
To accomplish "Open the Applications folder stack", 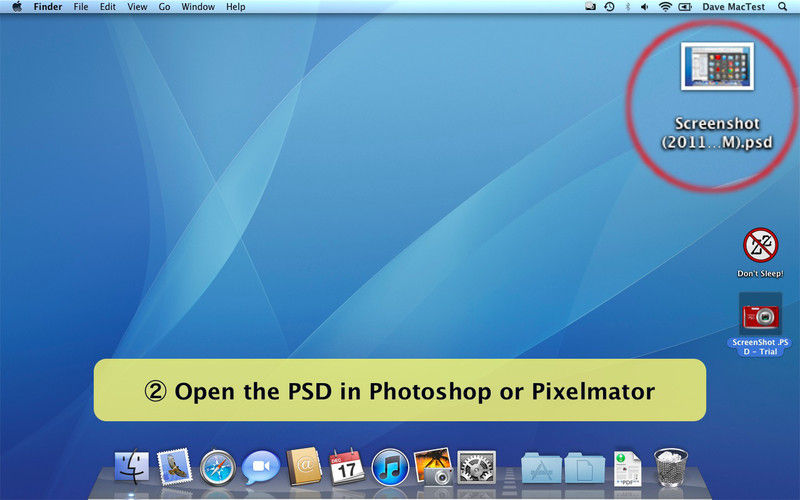I will (541, 467).
